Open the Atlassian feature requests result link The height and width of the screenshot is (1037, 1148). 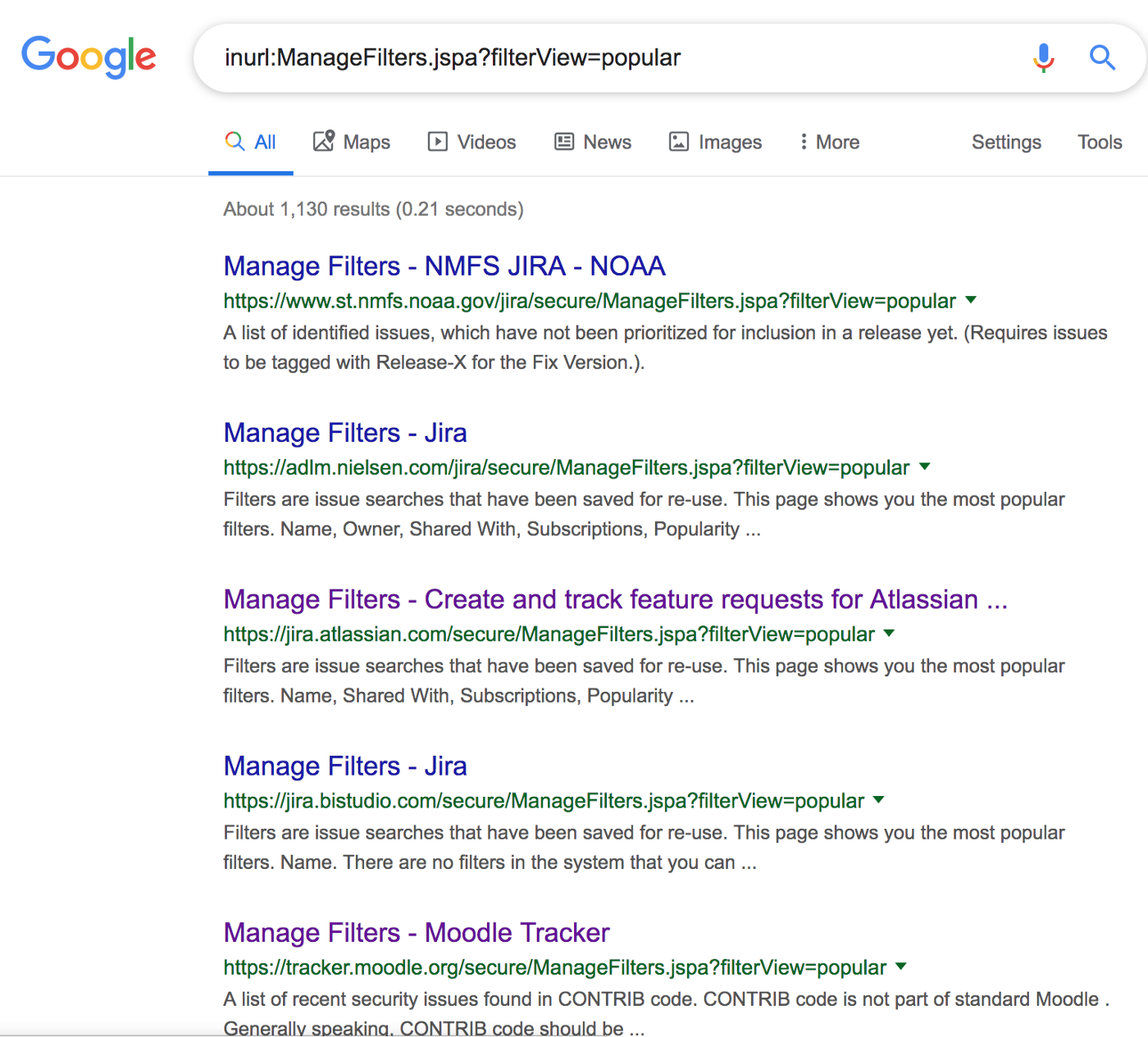615,599
